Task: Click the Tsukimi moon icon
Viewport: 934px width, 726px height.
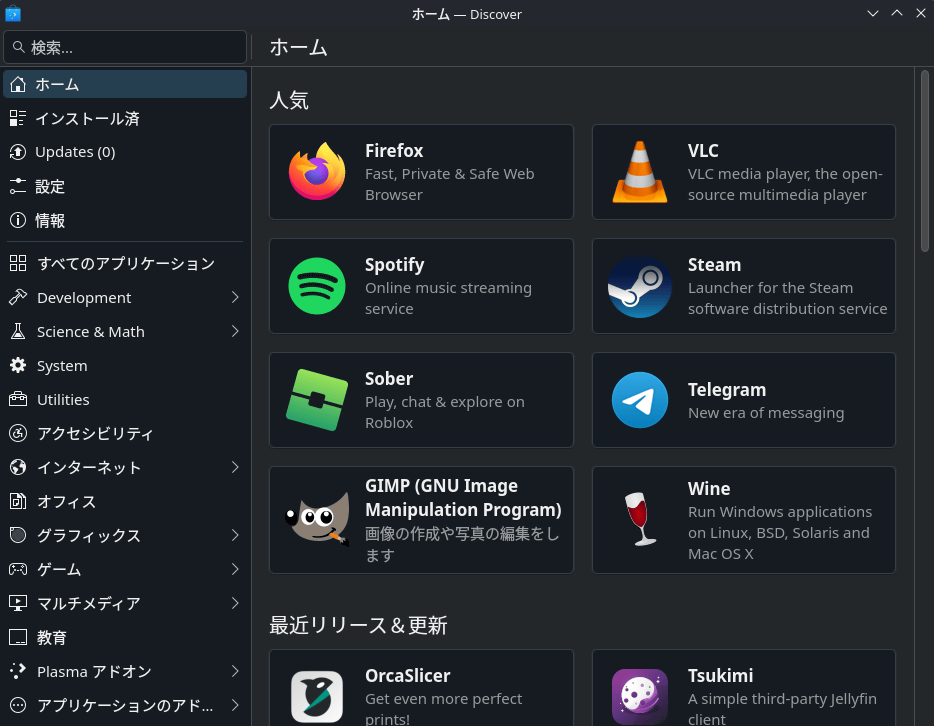Action: (640, 696)
